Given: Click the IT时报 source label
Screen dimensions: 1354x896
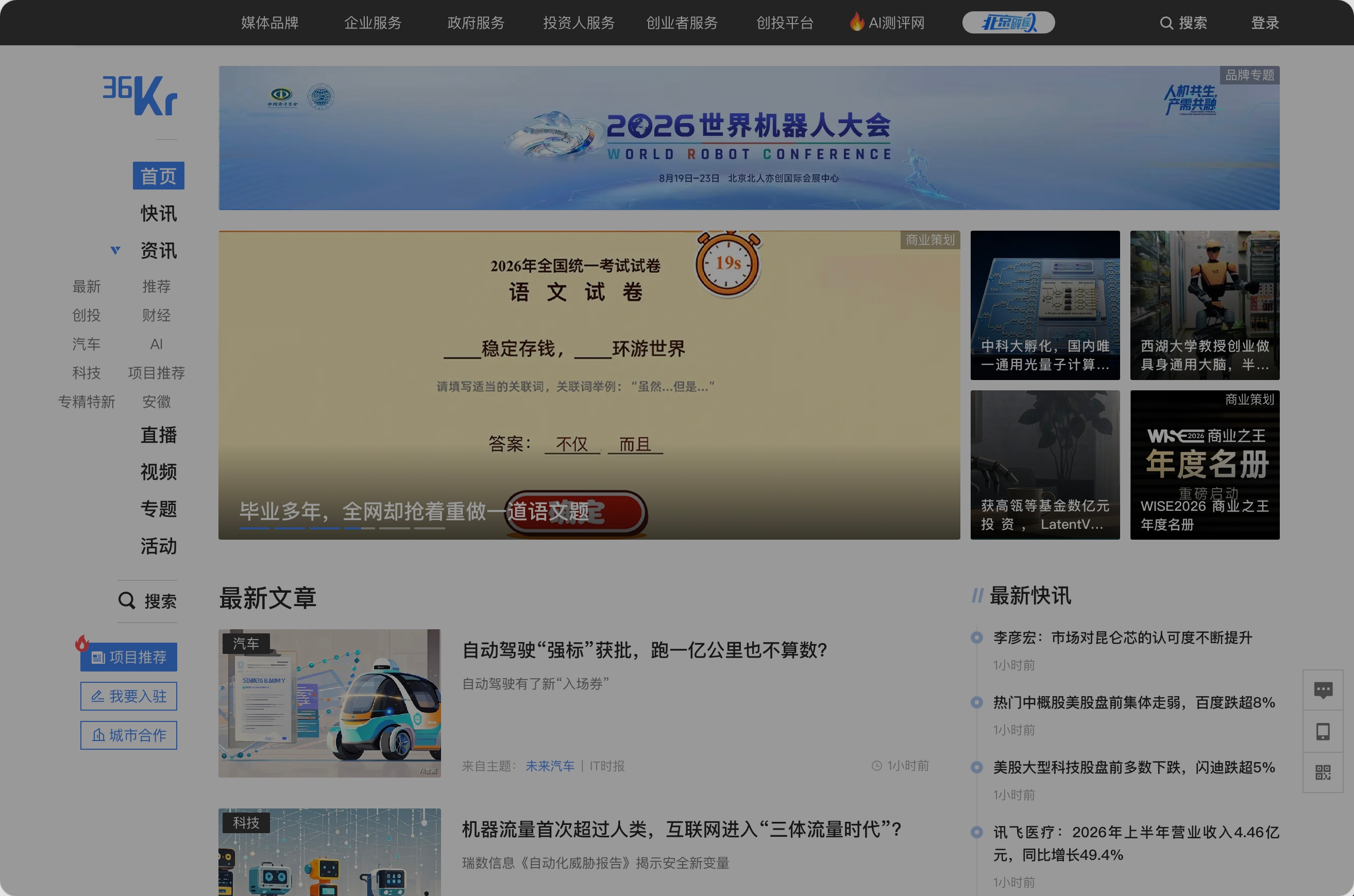Looking at the screenshot, I should (x=607, y=766).
